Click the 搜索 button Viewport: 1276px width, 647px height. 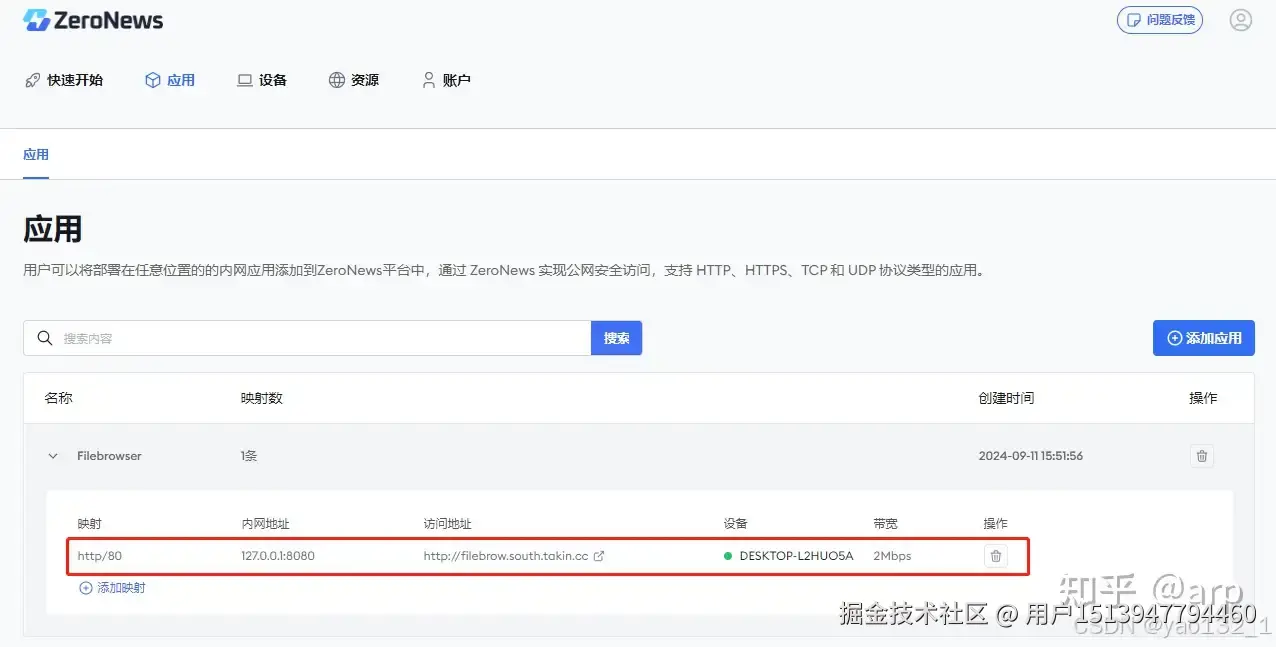click(616, 338)
